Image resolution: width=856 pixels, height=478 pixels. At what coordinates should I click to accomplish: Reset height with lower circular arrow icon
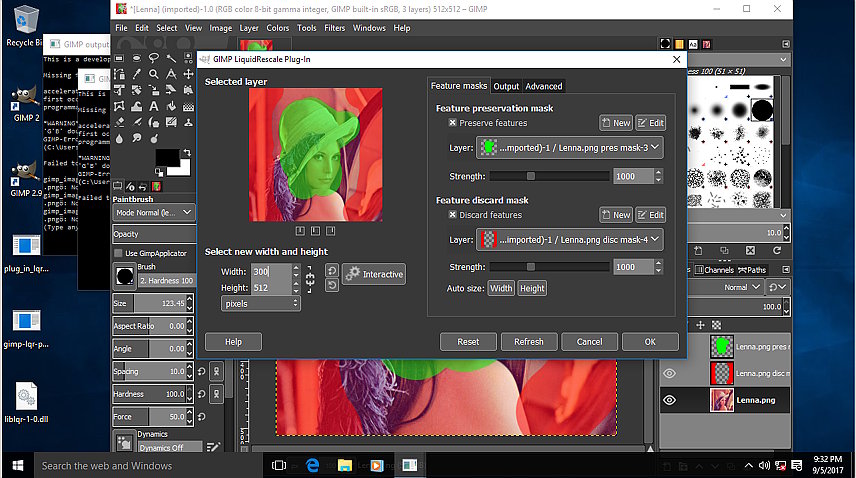point(331,285)
